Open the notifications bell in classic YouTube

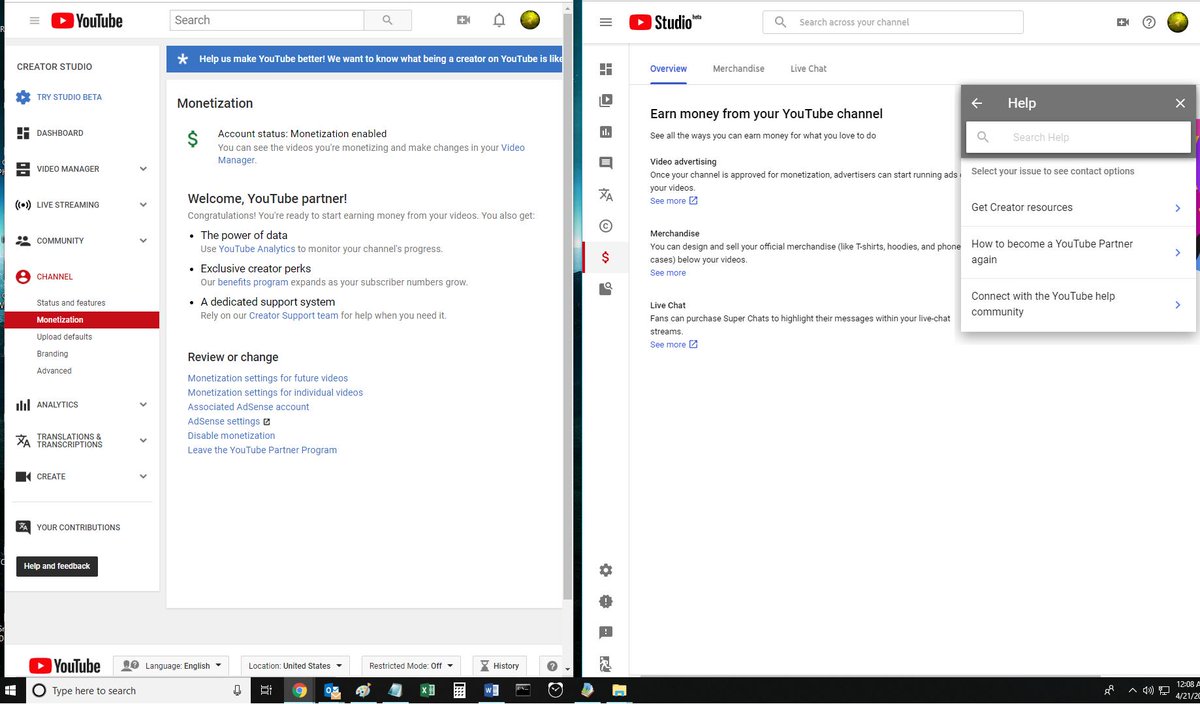[x=499, y=20]
